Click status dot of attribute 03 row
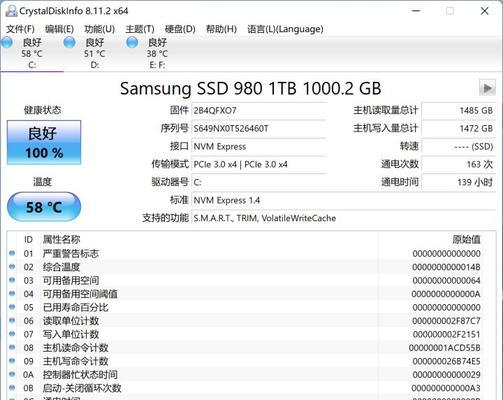This screenshot has height=400, width=503. coord(12,280)
